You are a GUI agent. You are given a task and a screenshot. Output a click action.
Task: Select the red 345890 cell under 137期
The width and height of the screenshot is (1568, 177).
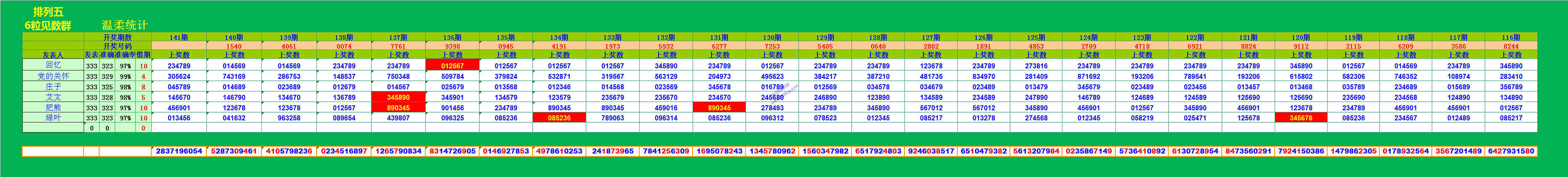398,97
